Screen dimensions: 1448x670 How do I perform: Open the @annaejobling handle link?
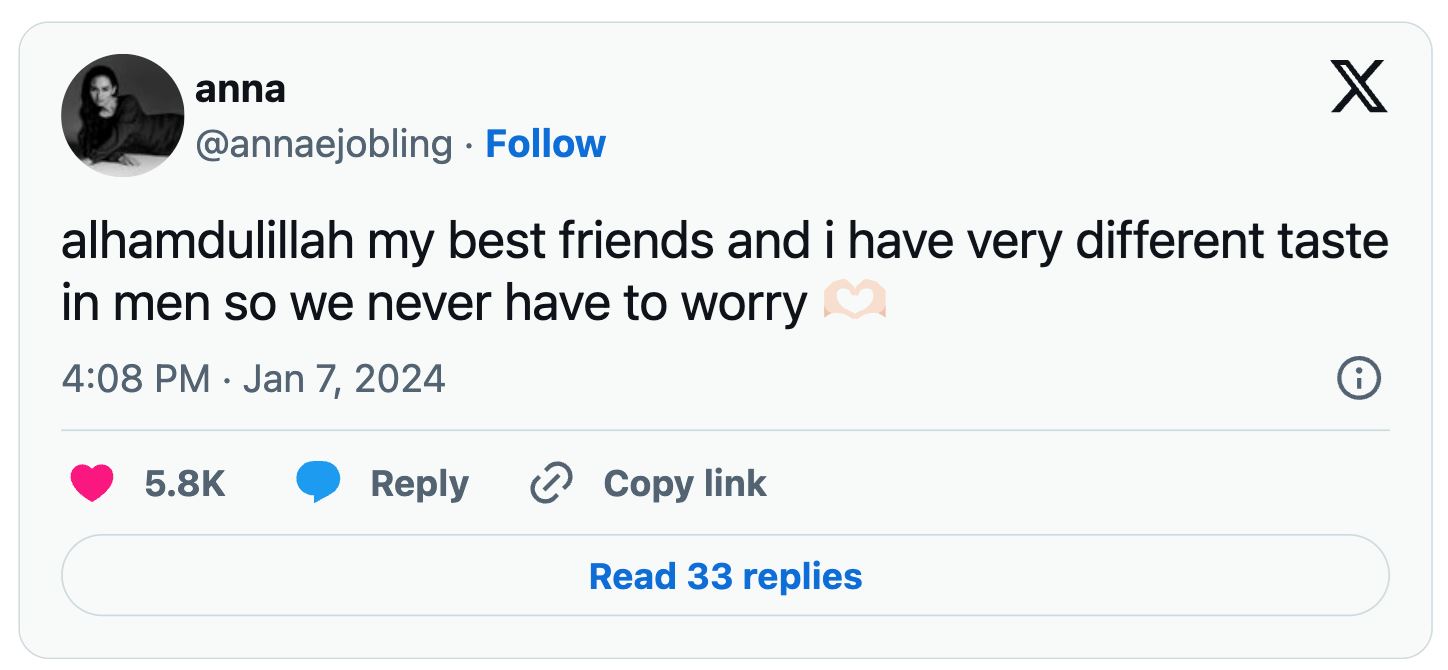coord(323,144)
